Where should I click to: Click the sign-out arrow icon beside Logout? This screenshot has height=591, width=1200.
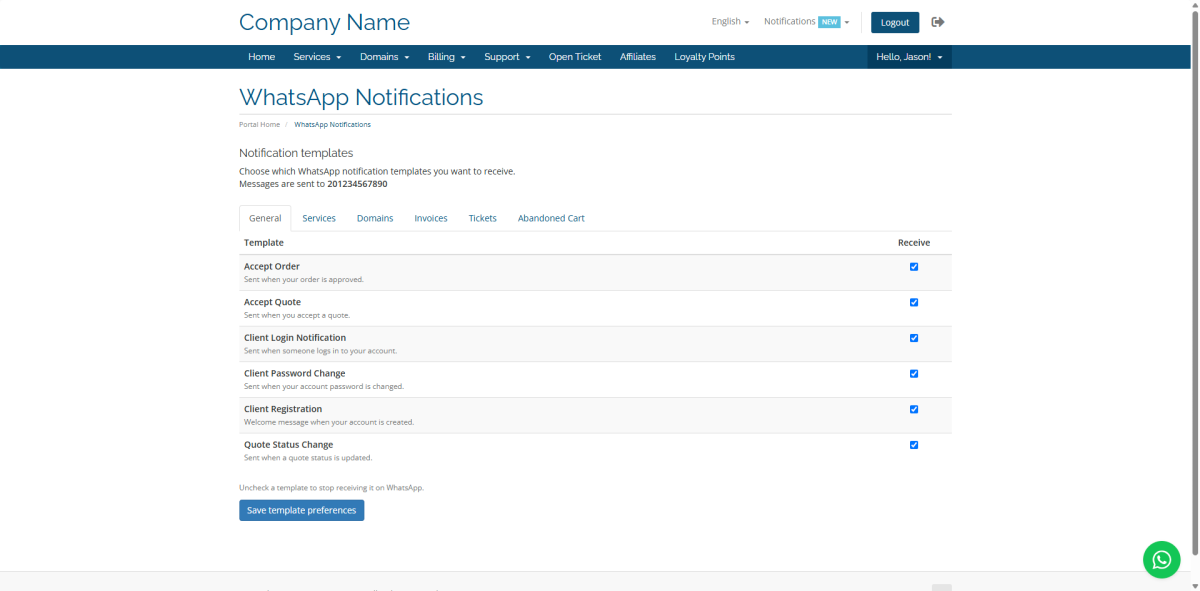click(938, 22)
